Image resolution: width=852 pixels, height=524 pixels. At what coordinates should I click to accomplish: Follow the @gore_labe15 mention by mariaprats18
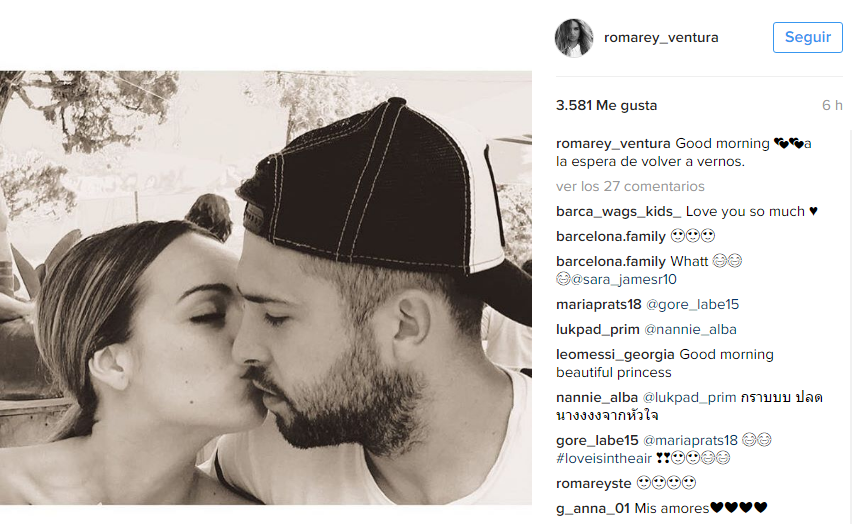(x=692, y=304)
